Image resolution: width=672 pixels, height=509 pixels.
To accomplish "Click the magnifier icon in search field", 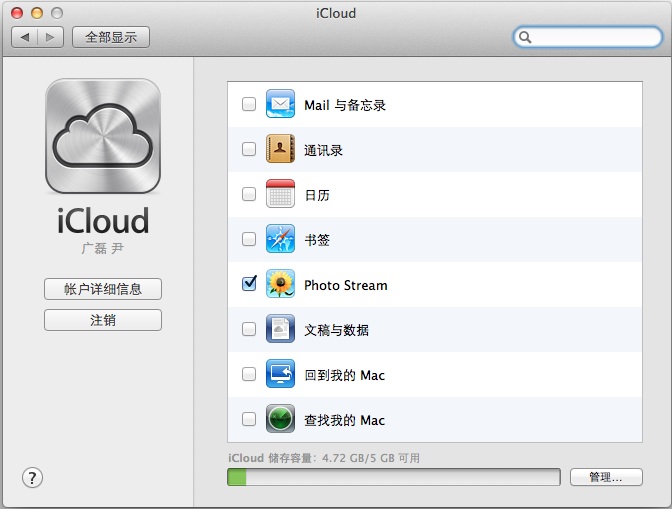I will click(x=525, y=37).
